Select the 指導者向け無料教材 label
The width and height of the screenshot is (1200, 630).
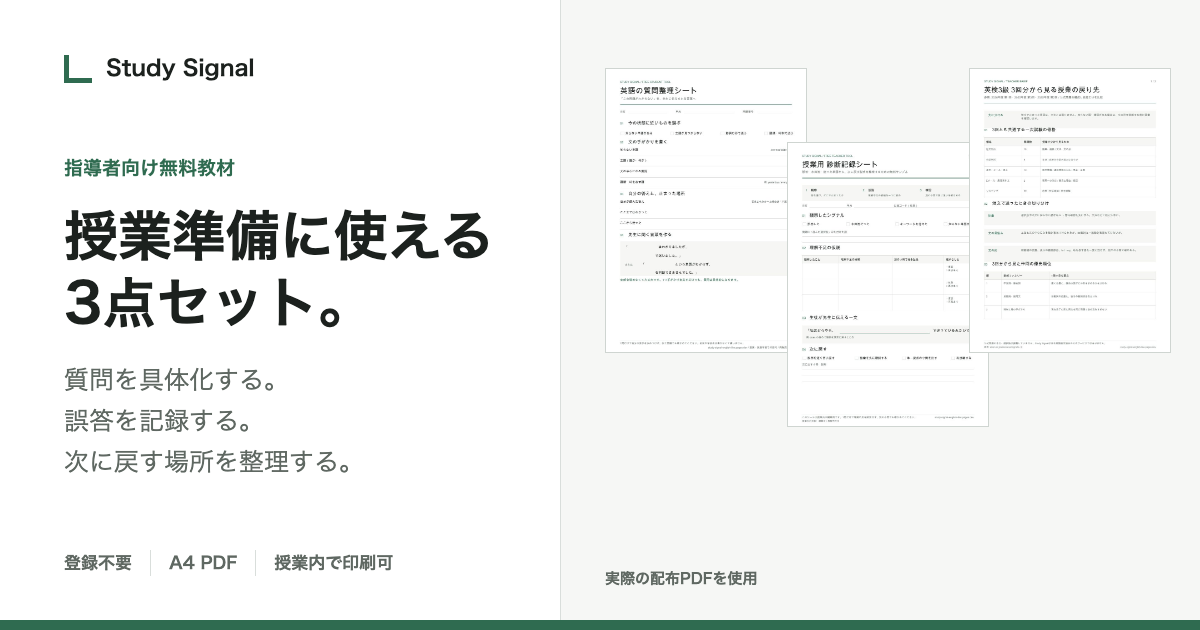pos(149,168)
